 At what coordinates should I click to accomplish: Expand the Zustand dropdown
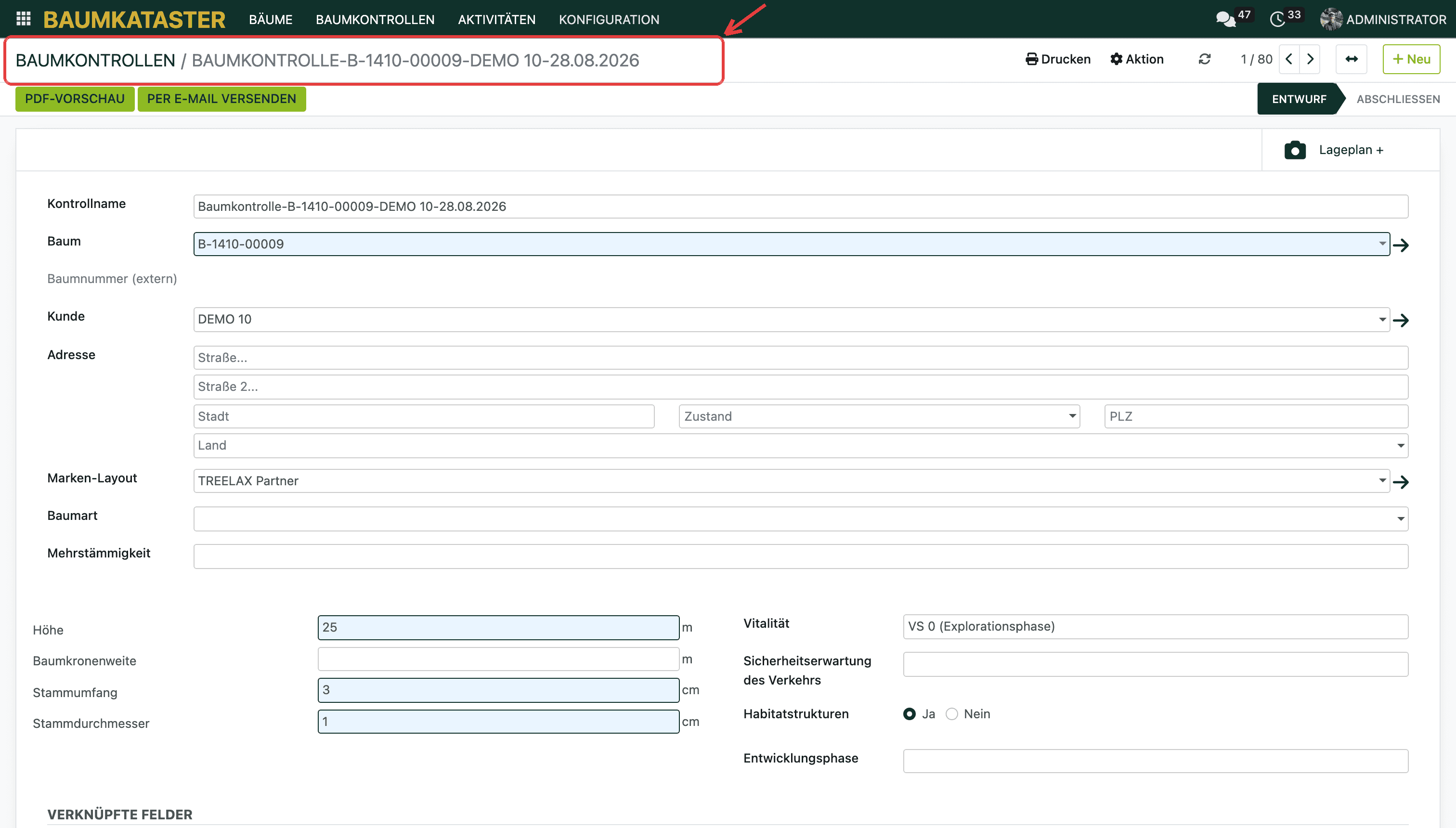tap(1072, 416)
